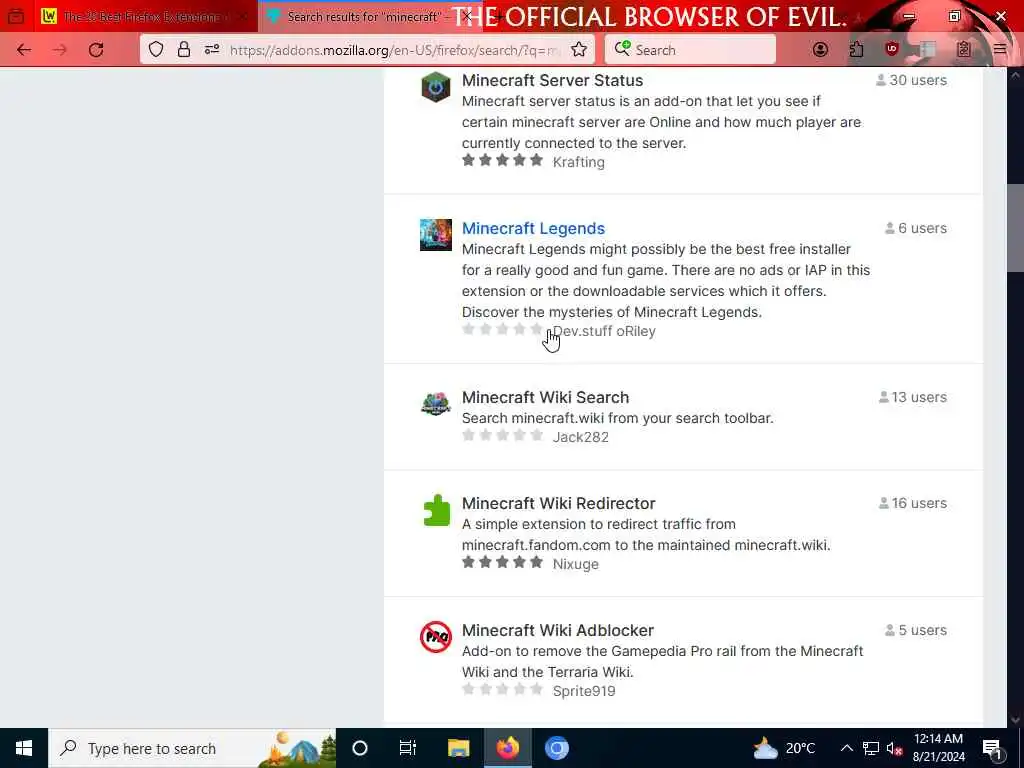Click the Windows 'Type here to search' box
Image resolution: width=1024 pixels, height=768 pixels.
pos(192,748)
